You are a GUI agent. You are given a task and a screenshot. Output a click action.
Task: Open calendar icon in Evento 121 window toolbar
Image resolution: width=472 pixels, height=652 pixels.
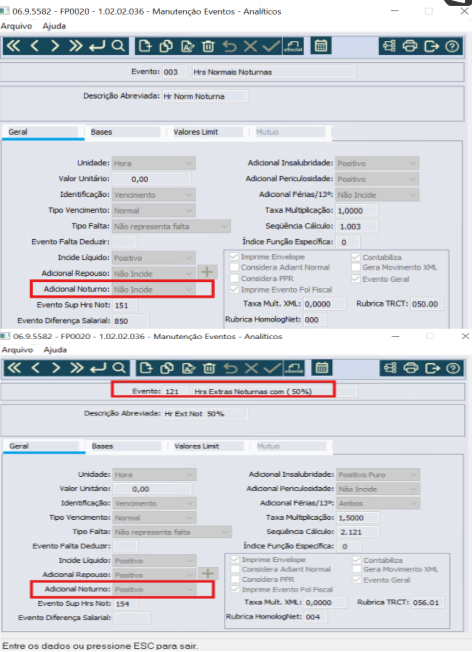tap(321, 368)
